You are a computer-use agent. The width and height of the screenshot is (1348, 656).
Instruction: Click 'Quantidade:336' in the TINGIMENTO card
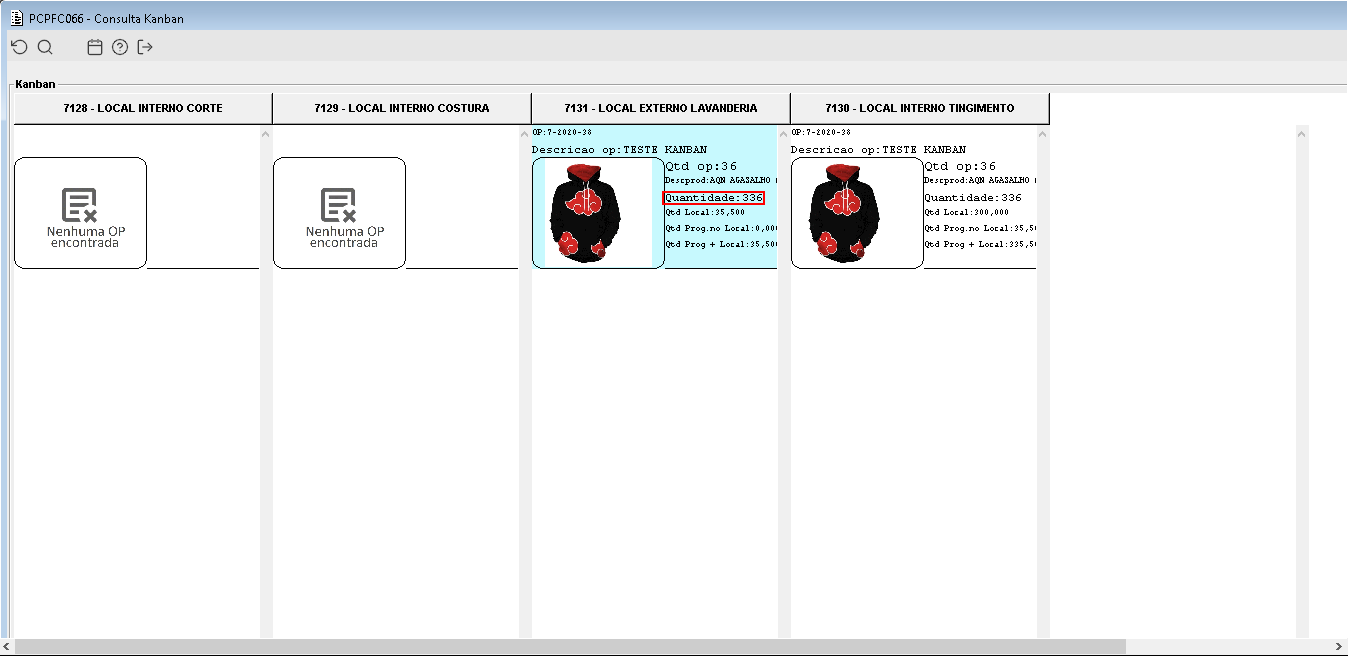(x=973, y=198)
